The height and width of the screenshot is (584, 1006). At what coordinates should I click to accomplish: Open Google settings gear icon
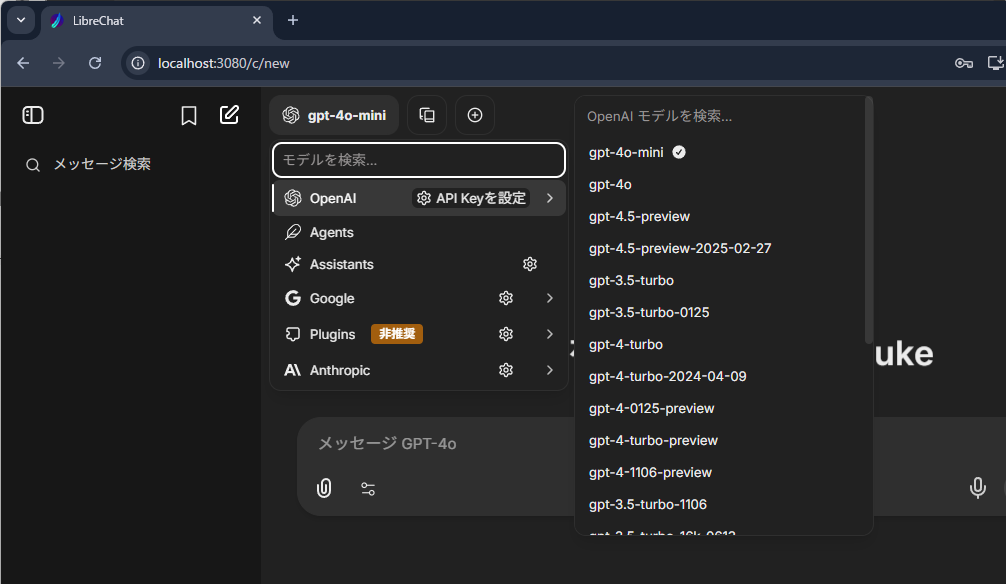(x=506, y=298)
